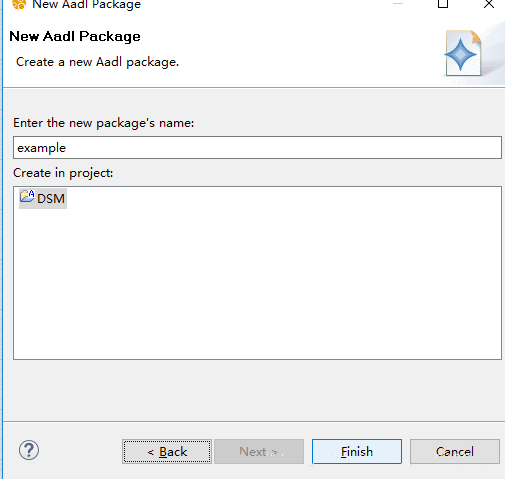Close the New Aadl Package dialog
The width and height of the screenshot is (505, 479).
[489, 4]
